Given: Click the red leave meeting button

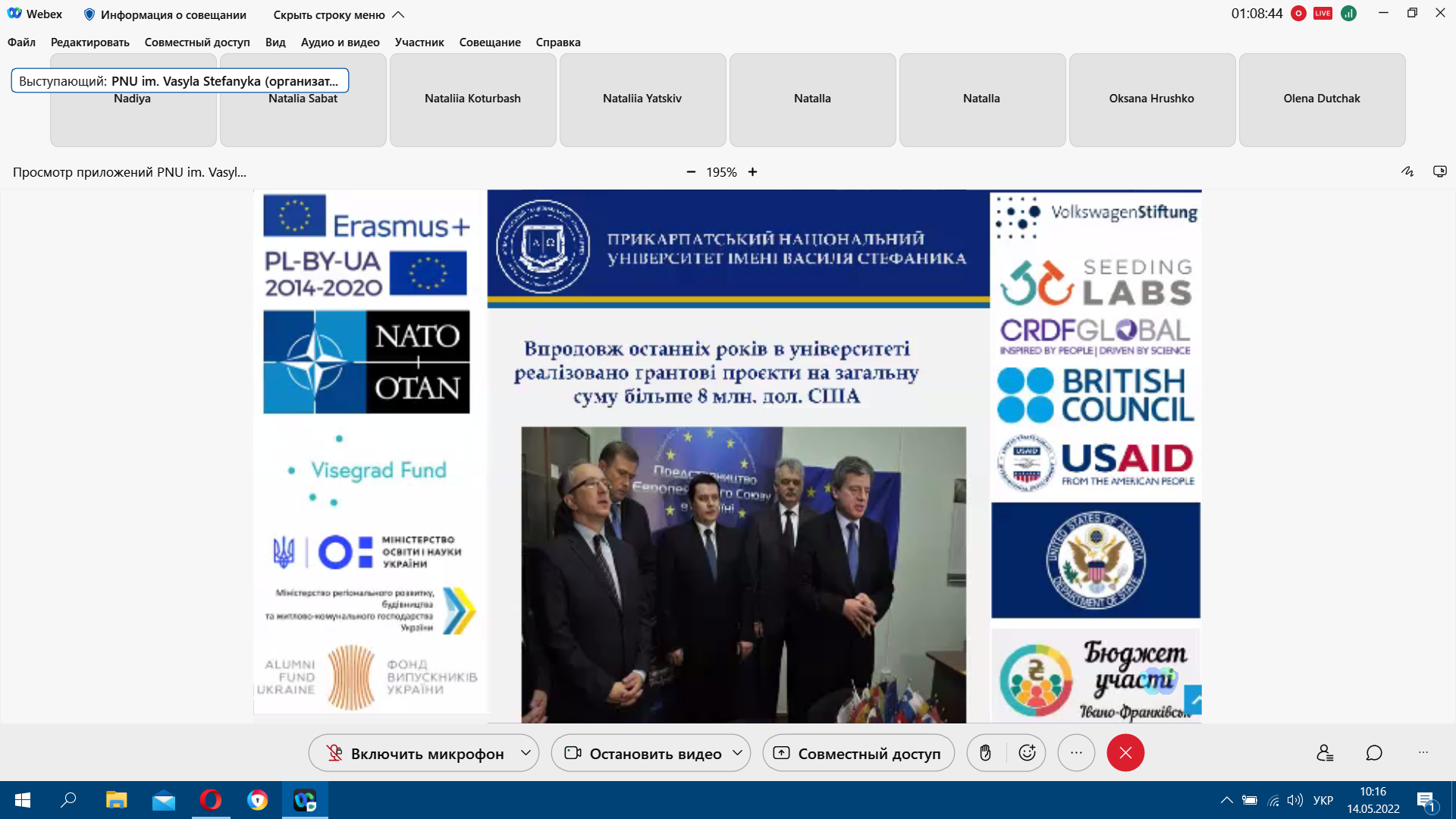Looking at the screenshot, I should (x=1125, y=753).
